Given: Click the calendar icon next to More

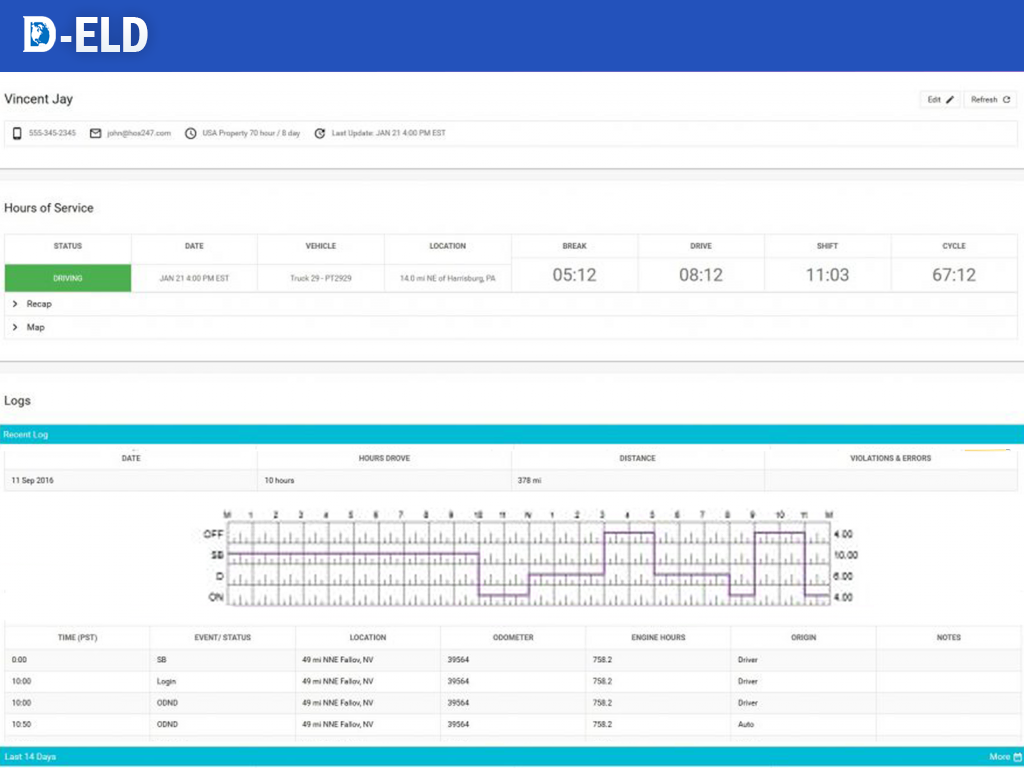Looking at the screenshot, I should [x=1018, y=757].
